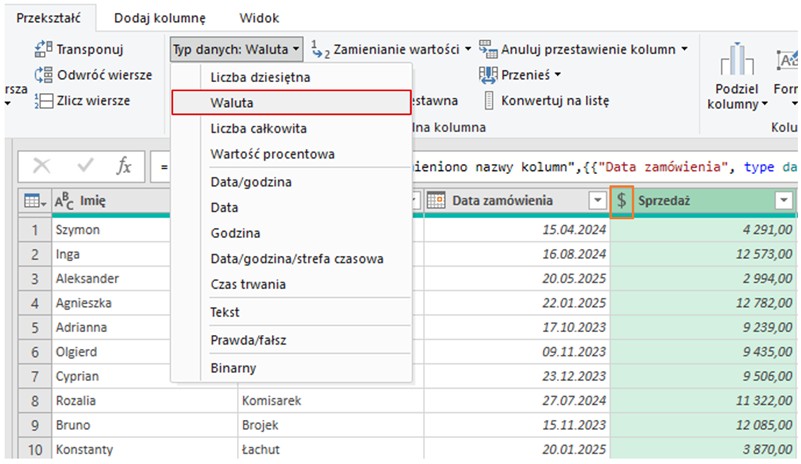This screenshot has width=801, height=464.
Task: Click the cell containing Agnieszka
Action: pos(111,303)
